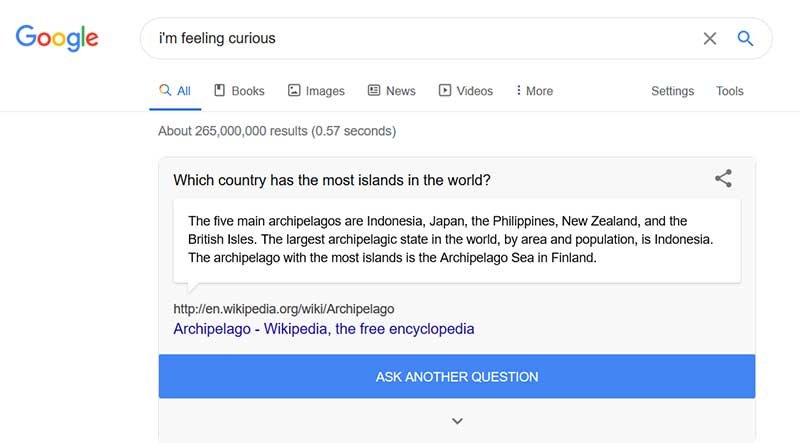This screenshot has height=443, width=800.
Task: Click the en.wikipedia.org/wiki/Archipelago URL text
Action: [284, 309]
